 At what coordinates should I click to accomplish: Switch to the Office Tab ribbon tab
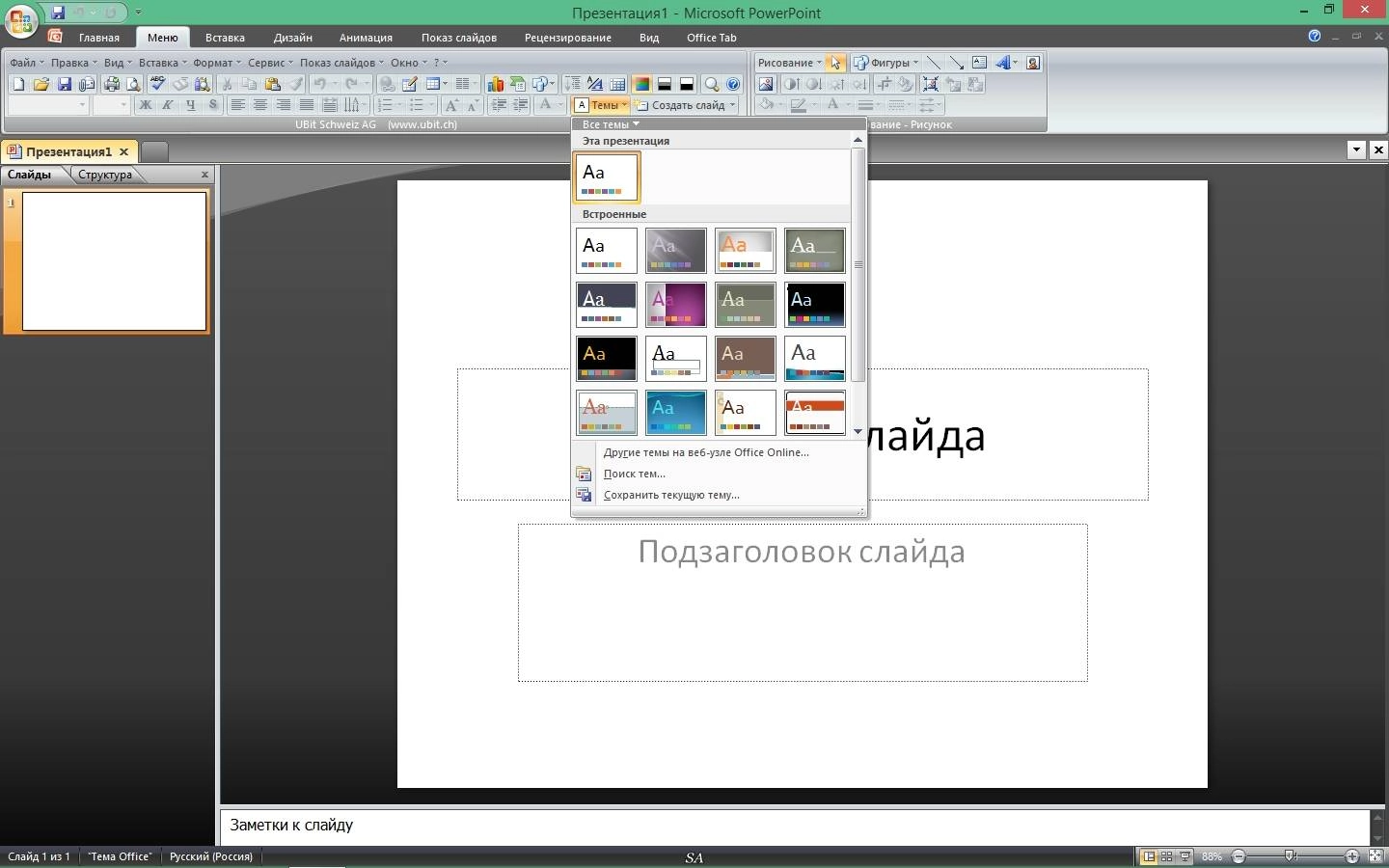pyautogui.click(x=712, y=38)
